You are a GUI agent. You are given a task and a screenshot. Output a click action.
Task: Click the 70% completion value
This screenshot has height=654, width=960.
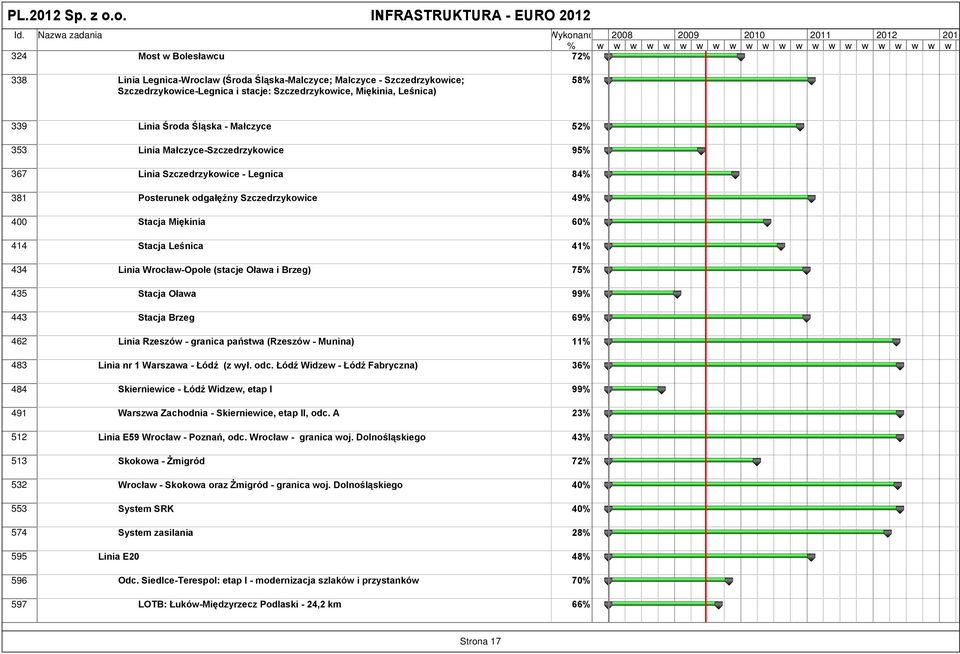click(x=581, y=581)
